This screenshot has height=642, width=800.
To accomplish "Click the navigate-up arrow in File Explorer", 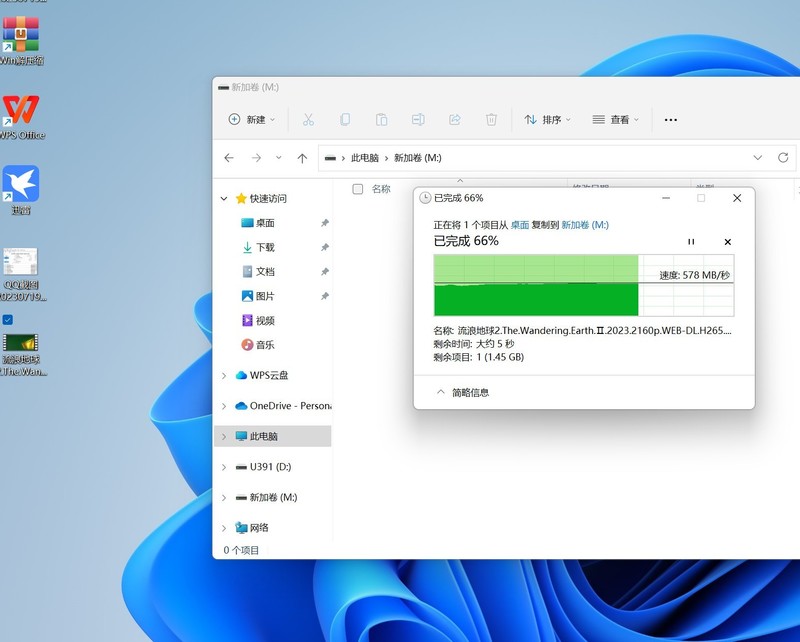I will pyautogui.click(x=301, y=157).
